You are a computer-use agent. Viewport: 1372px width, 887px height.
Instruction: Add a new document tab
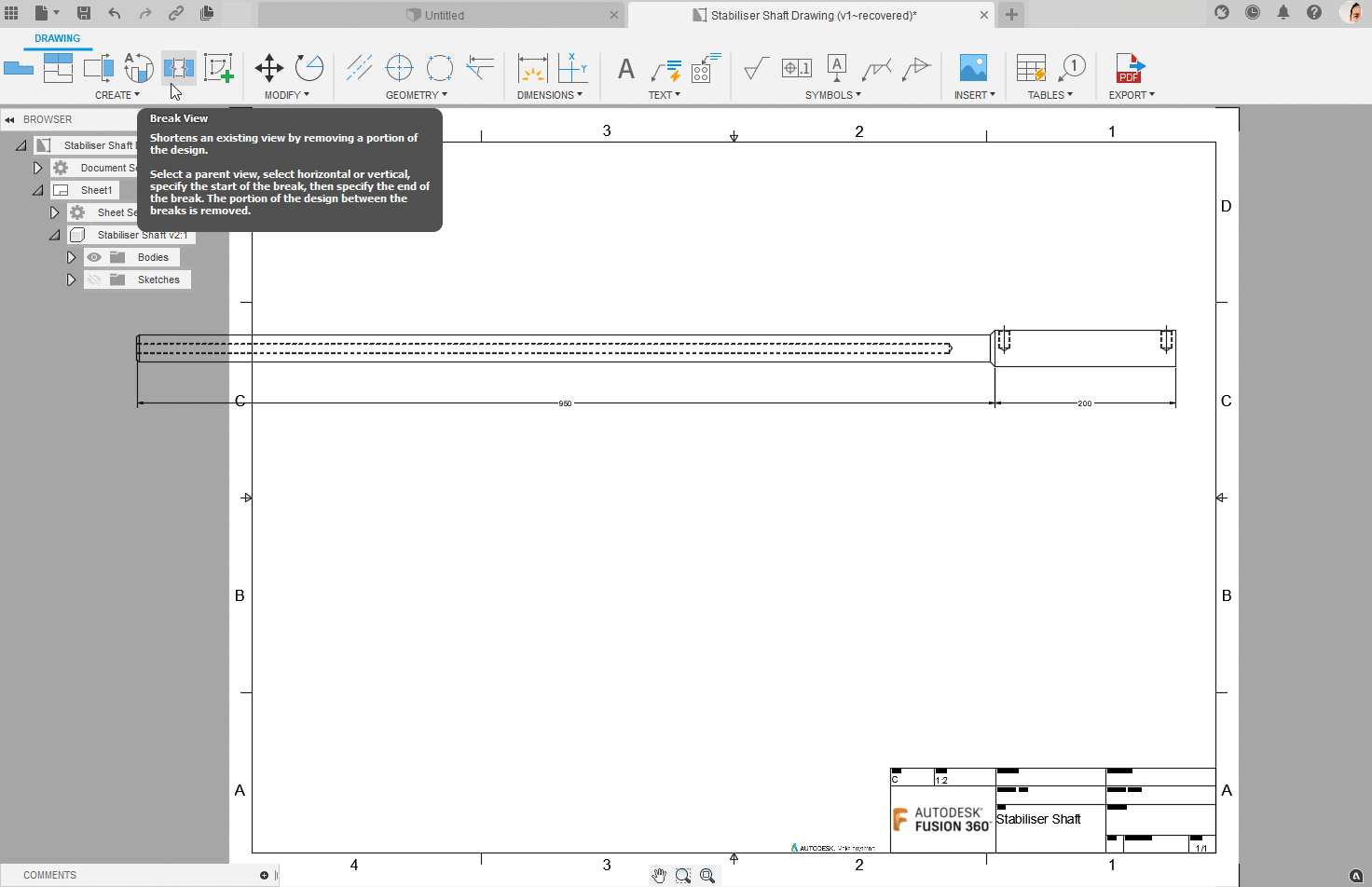(1011, 15)
